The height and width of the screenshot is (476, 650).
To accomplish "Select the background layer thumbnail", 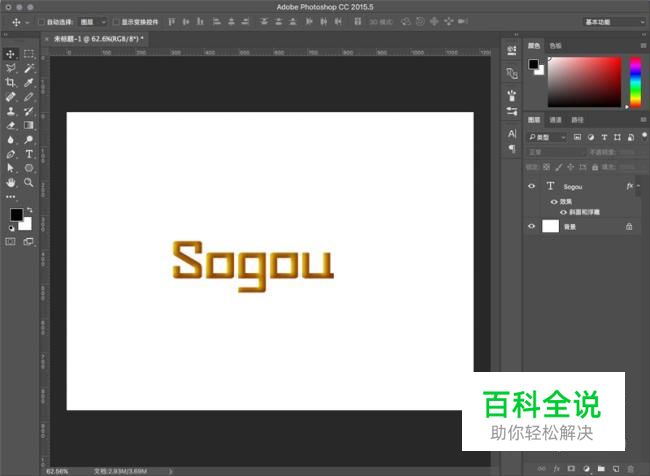I will (x=551, y=226).
